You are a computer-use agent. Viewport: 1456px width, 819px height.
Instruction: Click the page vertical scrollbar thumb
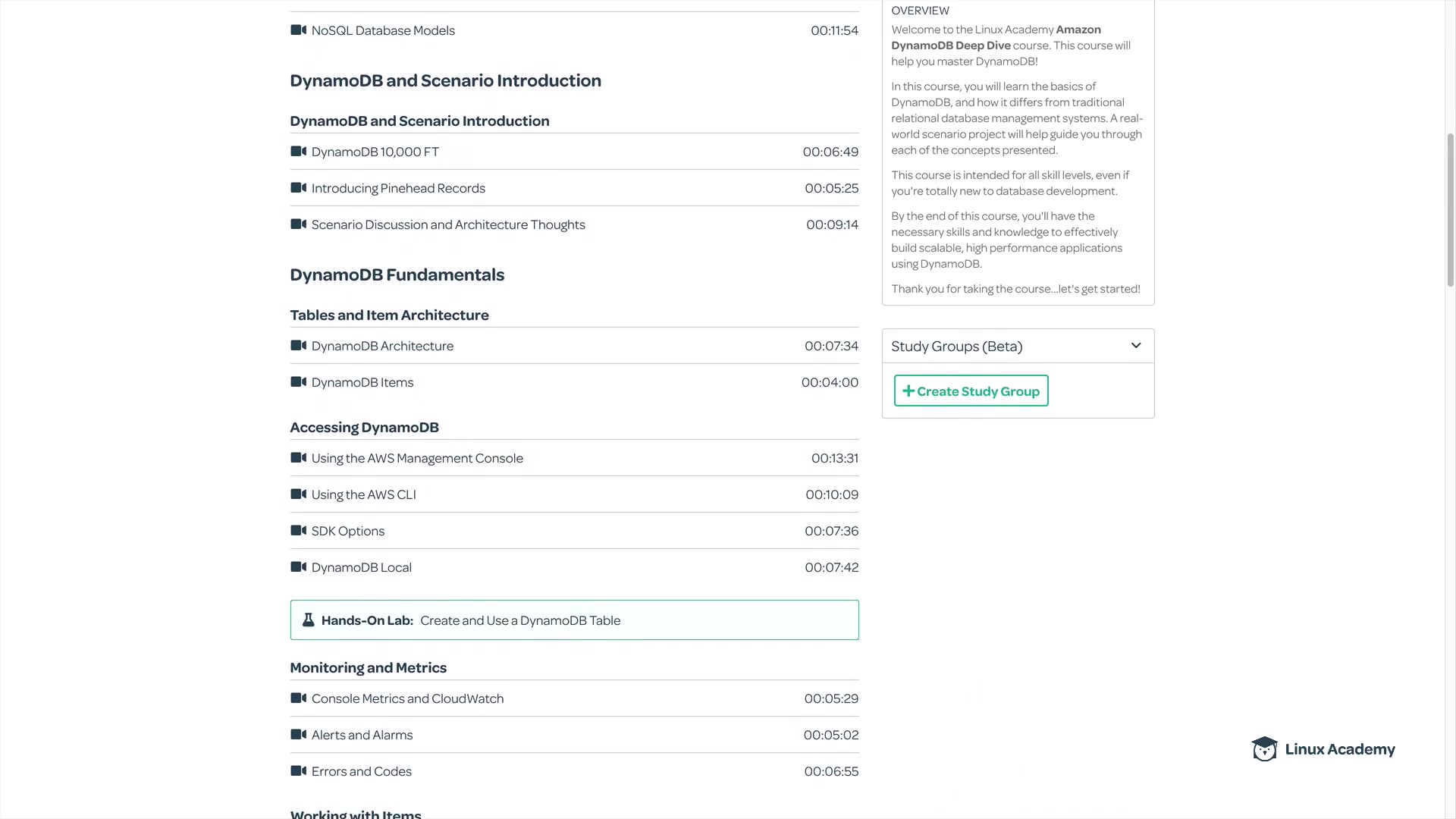1450,210
